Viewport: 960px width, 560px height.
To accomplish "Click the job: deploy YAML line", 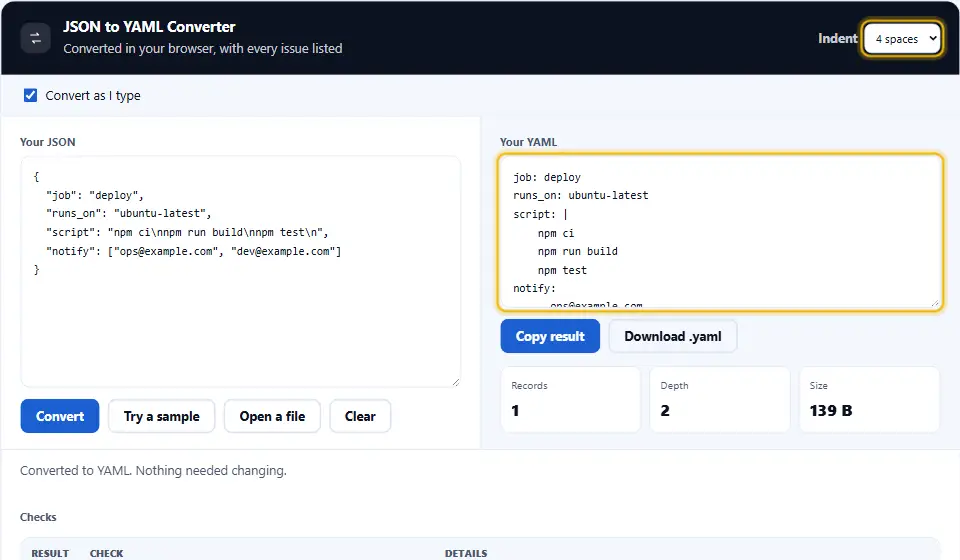I will (x=547, y=177).
